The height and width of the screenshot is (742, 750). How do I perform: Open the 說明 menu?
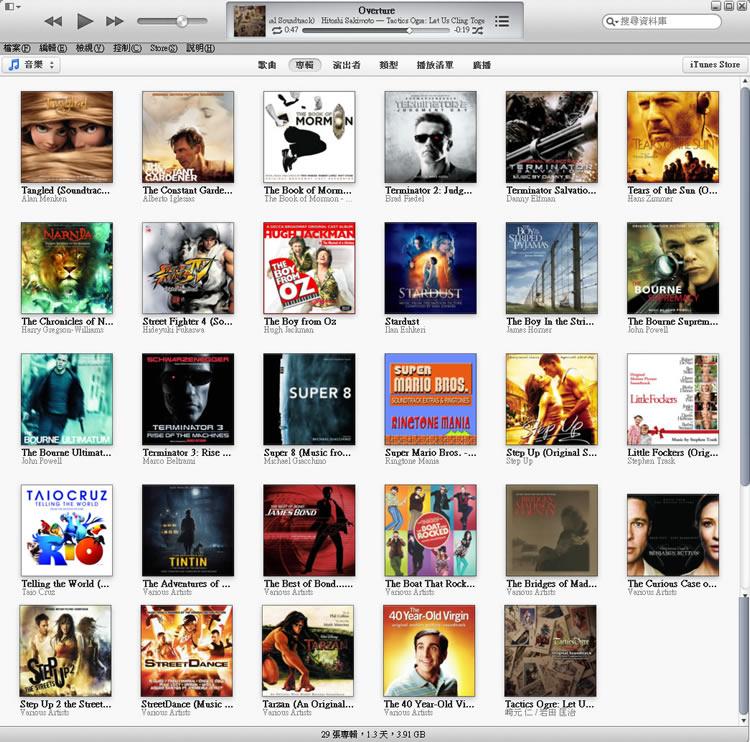click(200, 48)
